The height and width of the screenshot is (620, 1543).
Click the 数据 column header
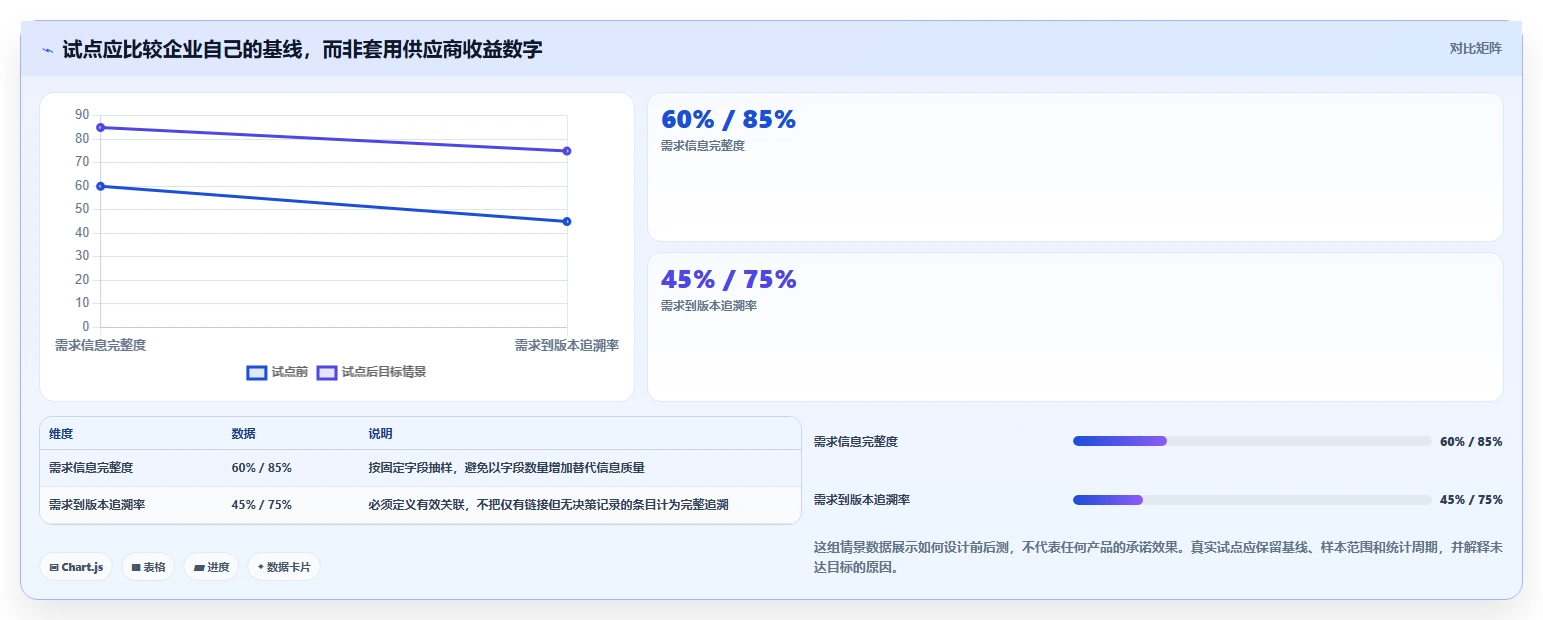[243, 434]
